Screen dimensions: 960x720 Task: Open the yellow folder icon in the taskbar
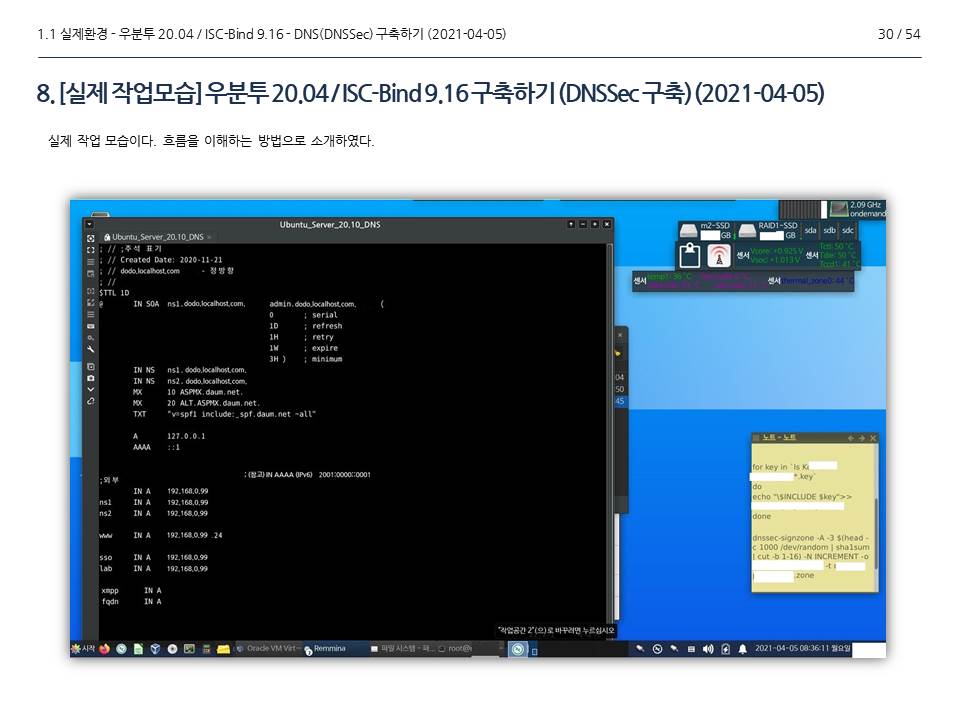tap(223, 649)
